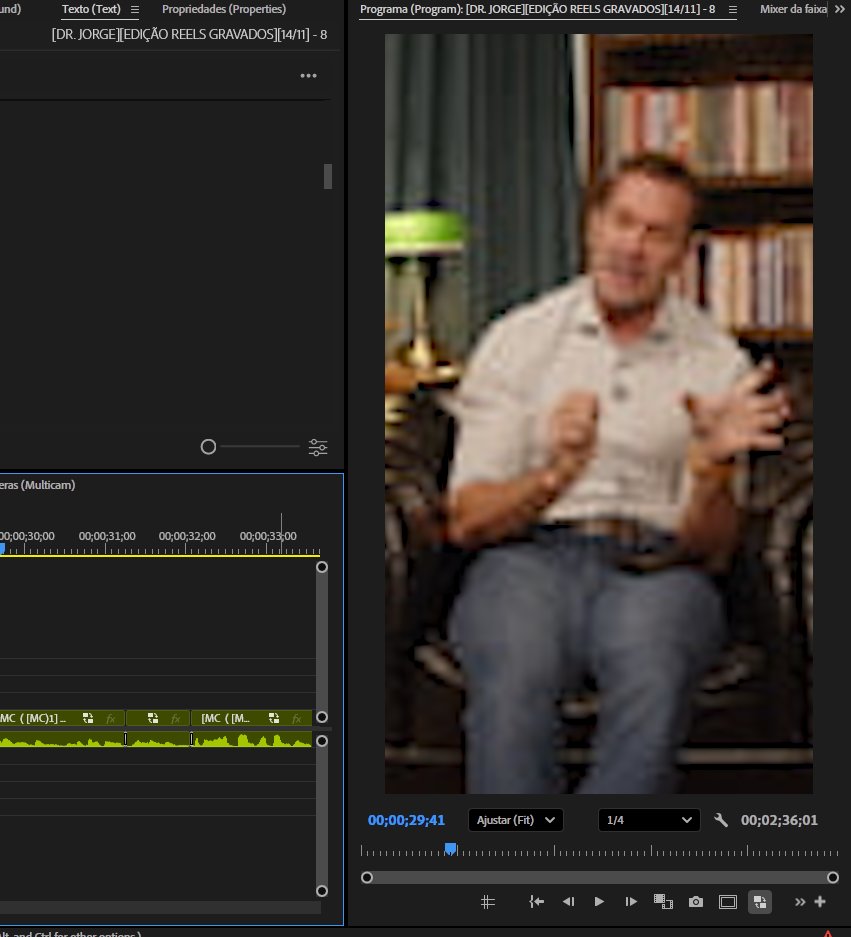Click multicam icon on [MC ([M clip

point(274,718)
